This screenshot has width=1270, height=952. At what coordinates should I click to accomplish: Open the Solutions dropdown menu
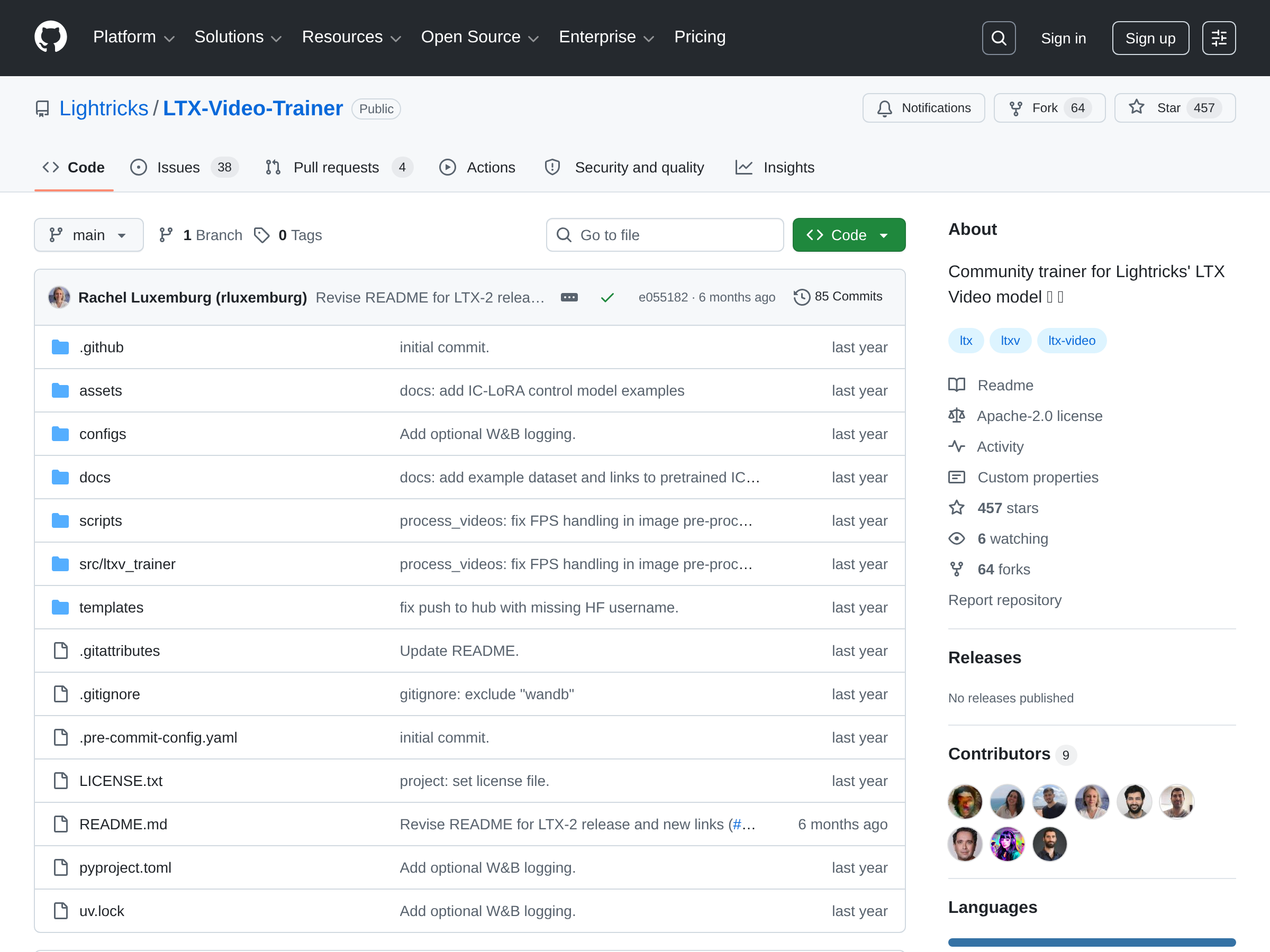click(238, 38)
